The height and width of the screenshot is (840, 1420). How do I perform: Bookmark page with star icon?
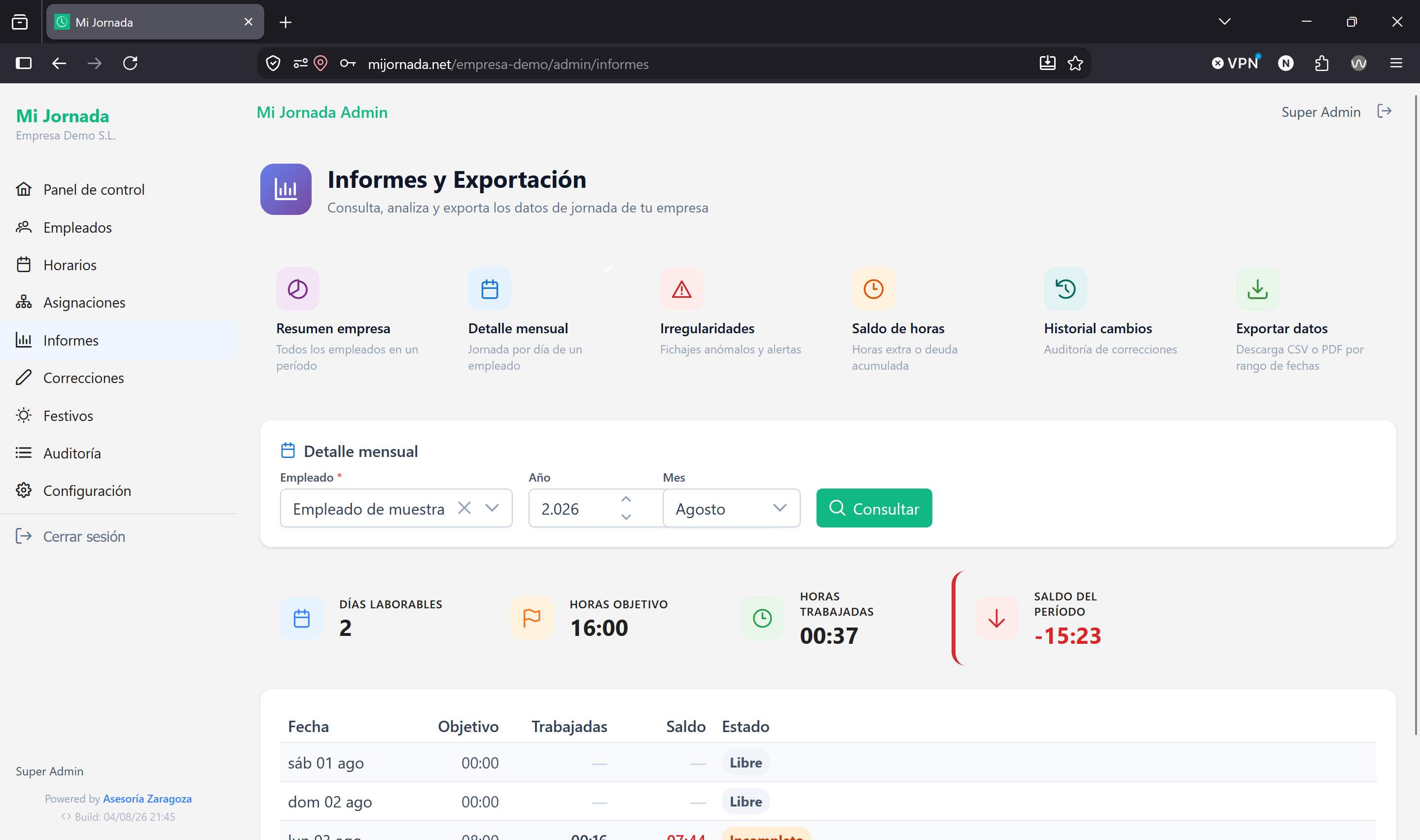tap(1075, 63)
